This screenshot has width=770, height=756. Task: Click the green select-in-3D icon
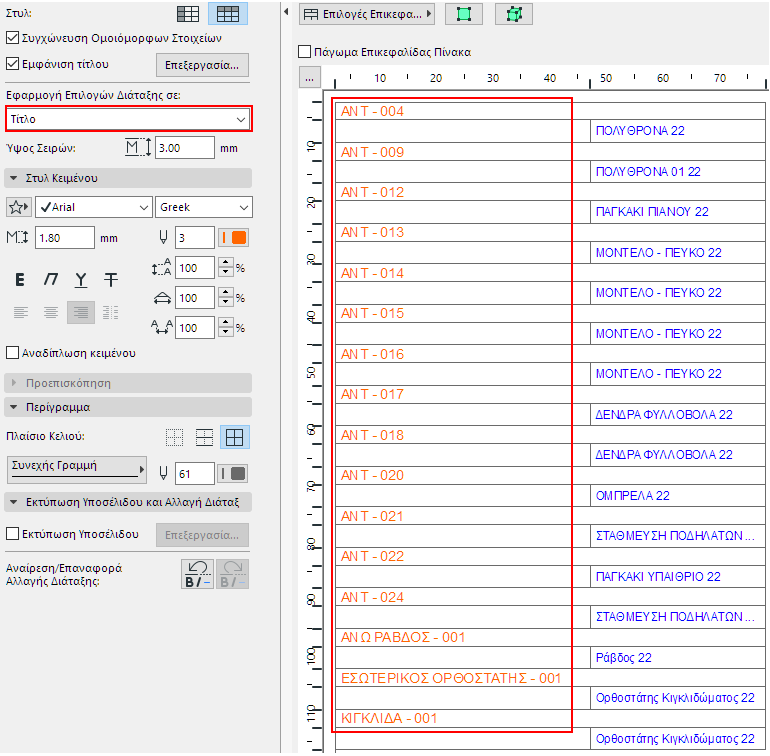514,14
